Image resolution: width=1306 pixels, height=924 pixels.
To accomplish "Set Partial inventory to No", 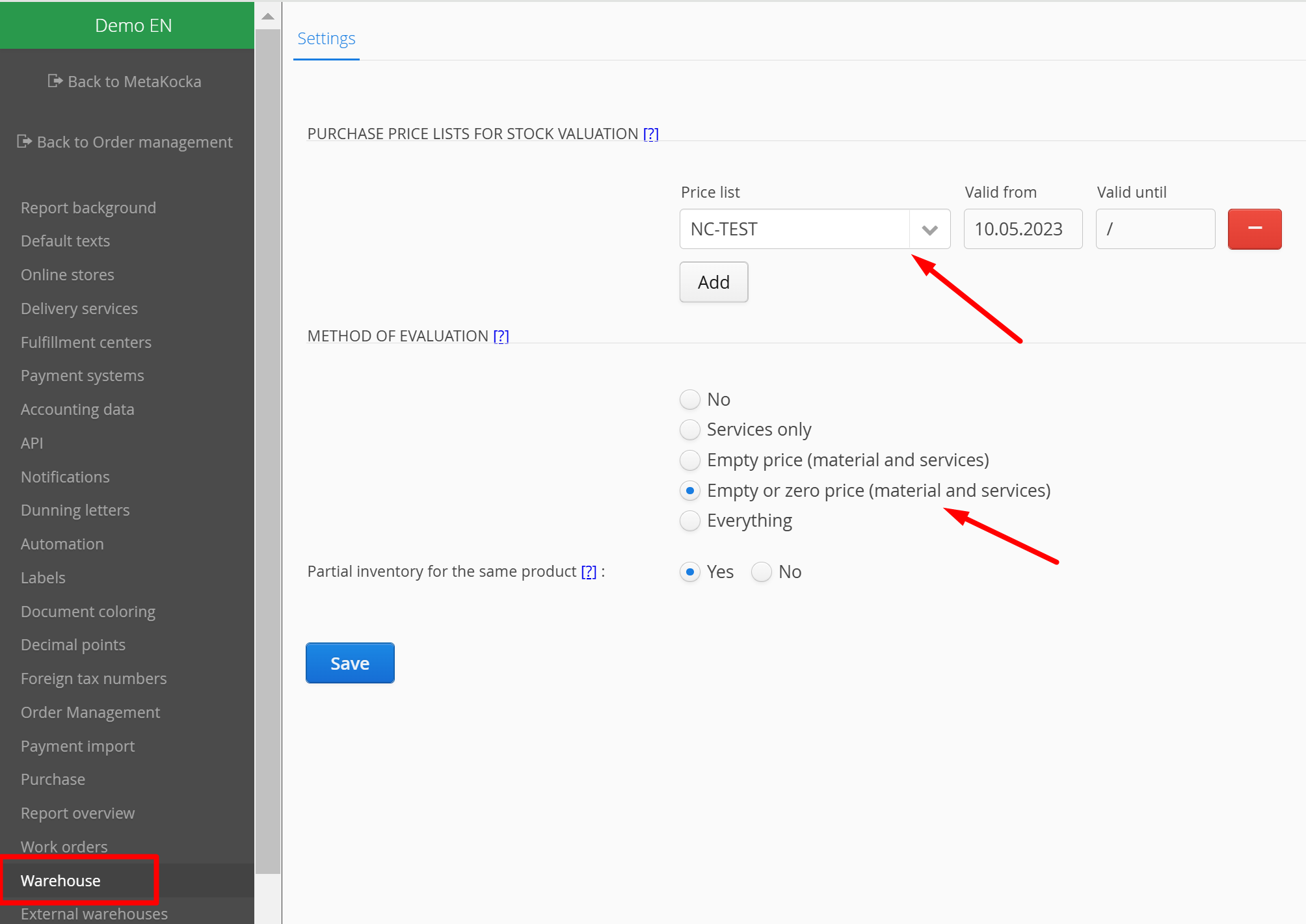I will coord(762,572).
